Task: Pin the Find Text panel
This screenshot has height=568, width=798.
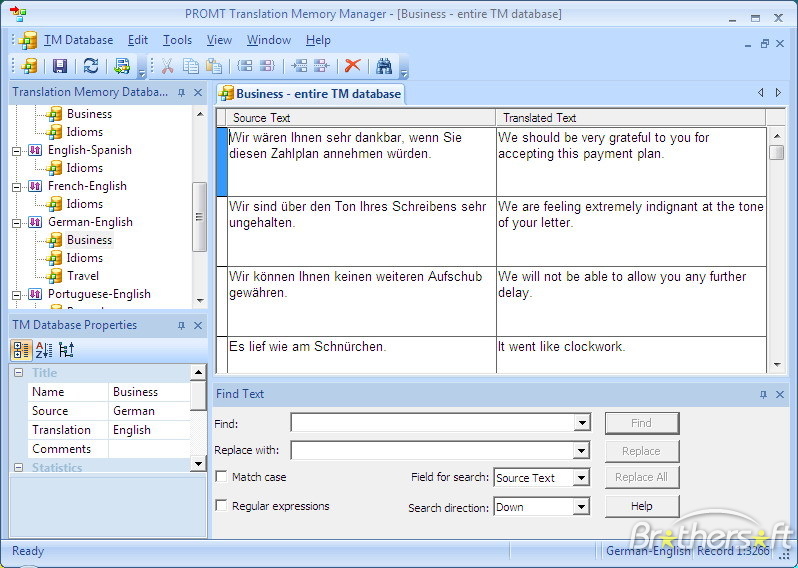Action: pos(764,394)
